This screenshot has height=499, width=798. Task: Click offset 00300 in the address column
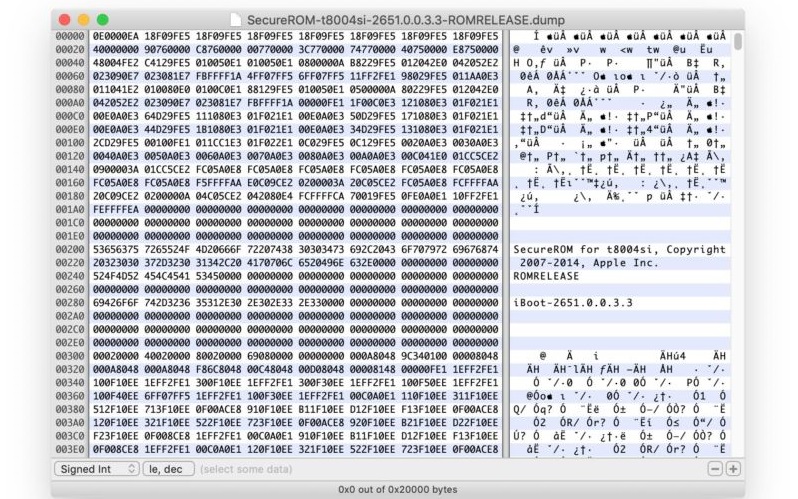pos(70,356)
